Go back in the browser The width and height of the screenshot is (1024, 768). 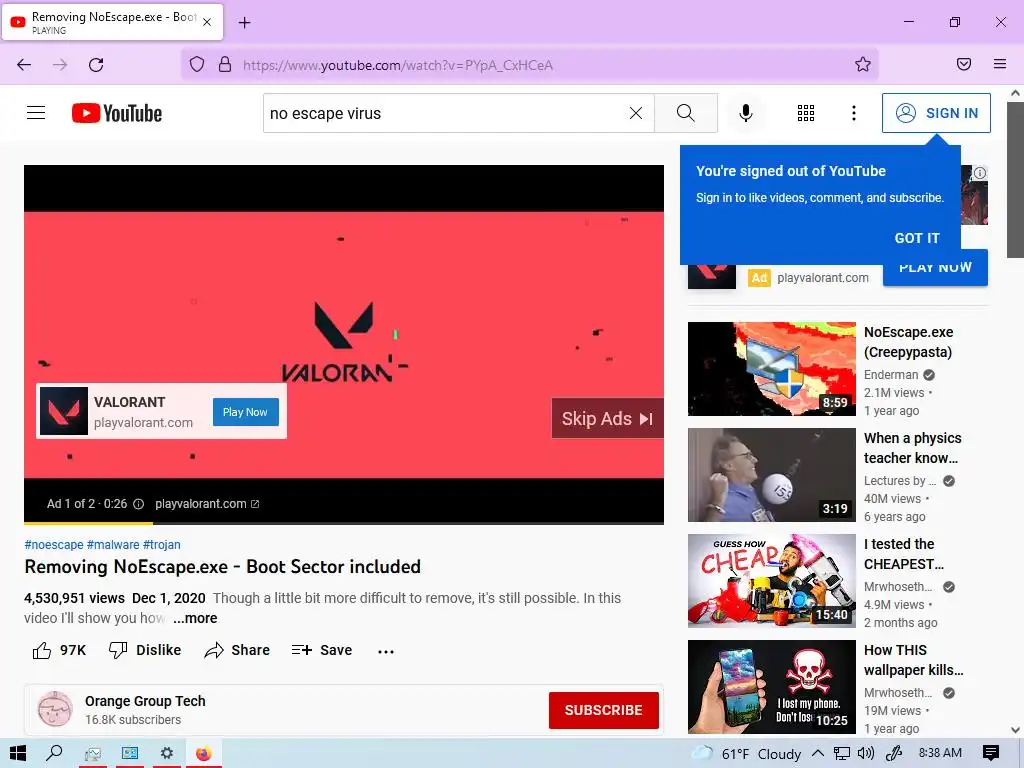(24, 64)
